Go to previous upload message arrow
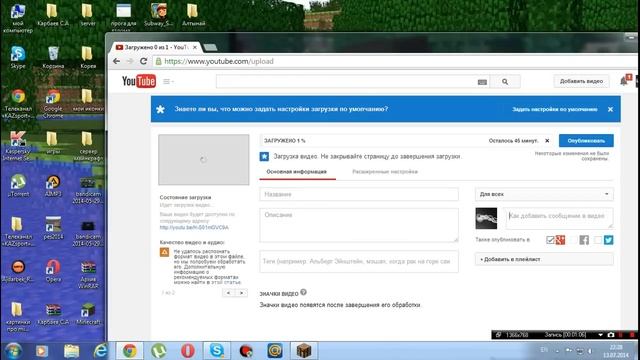 coord(229,293)
